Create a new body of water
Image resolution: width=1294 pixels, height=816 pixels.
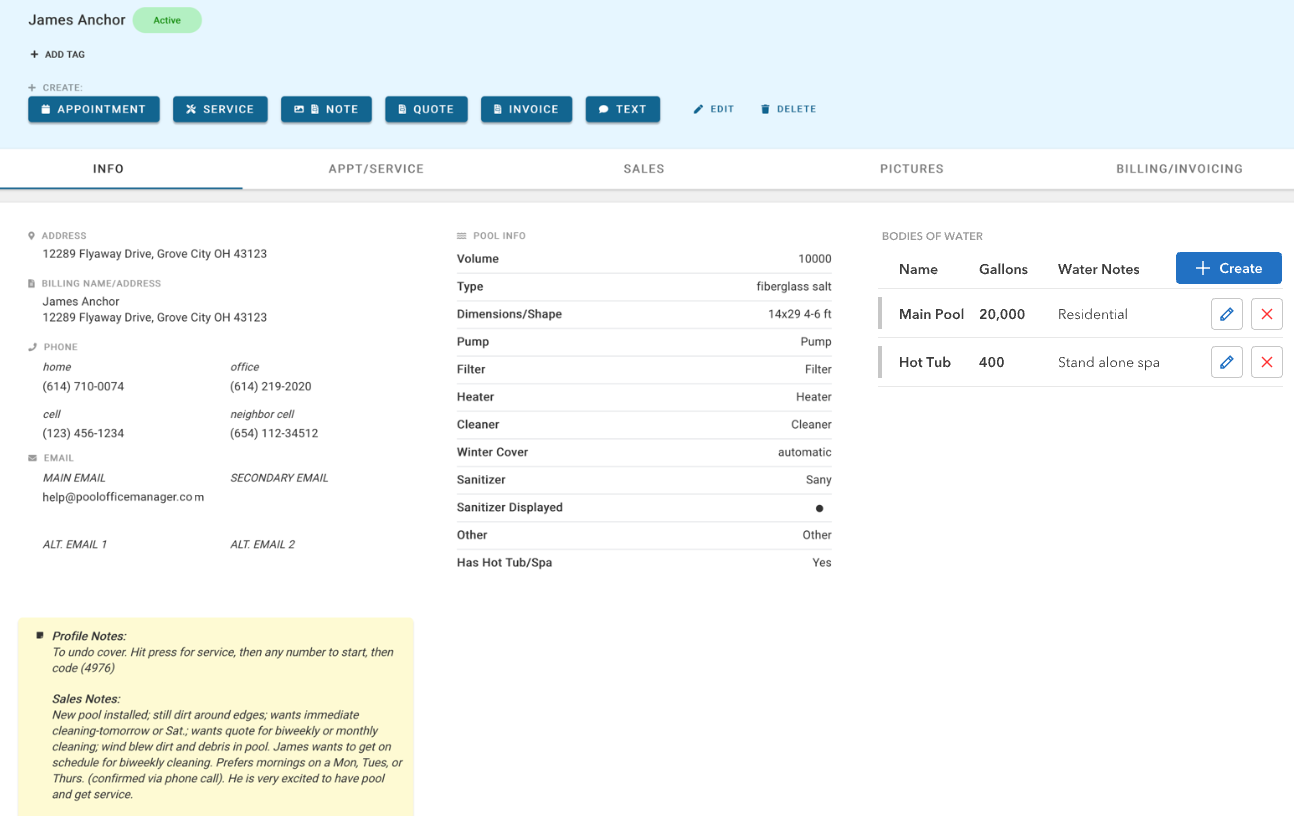(x=1228, y=268)
